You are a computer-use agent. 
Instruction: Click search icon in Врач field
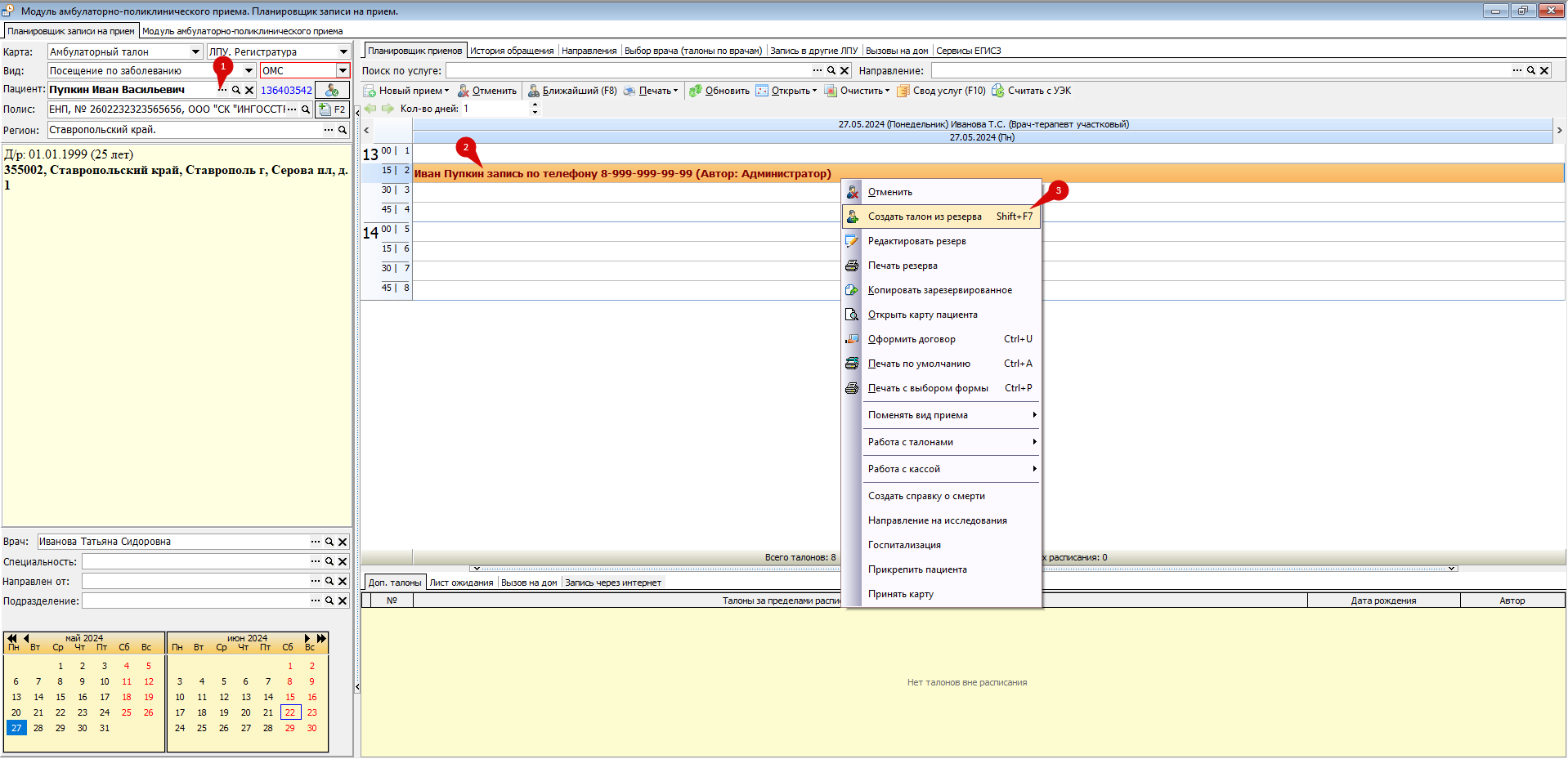(x=329, y=542)
